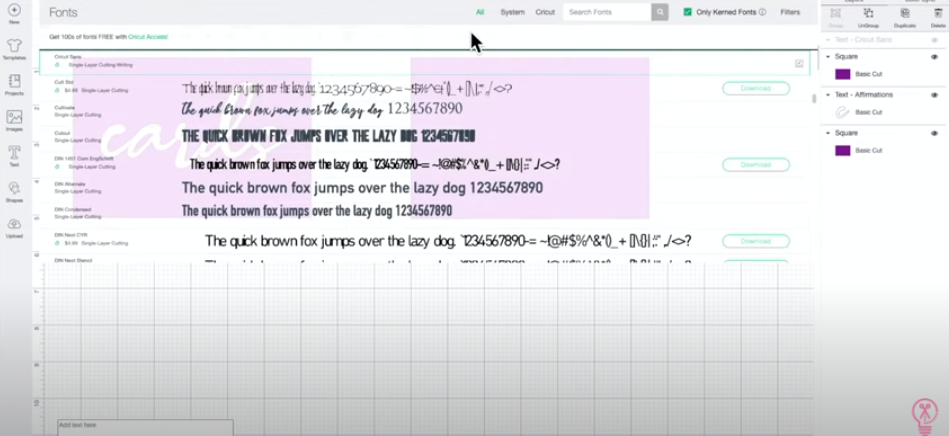Pick the DIN Alternate font
This screenshot has width=949, height=436.
coord(70,183)
